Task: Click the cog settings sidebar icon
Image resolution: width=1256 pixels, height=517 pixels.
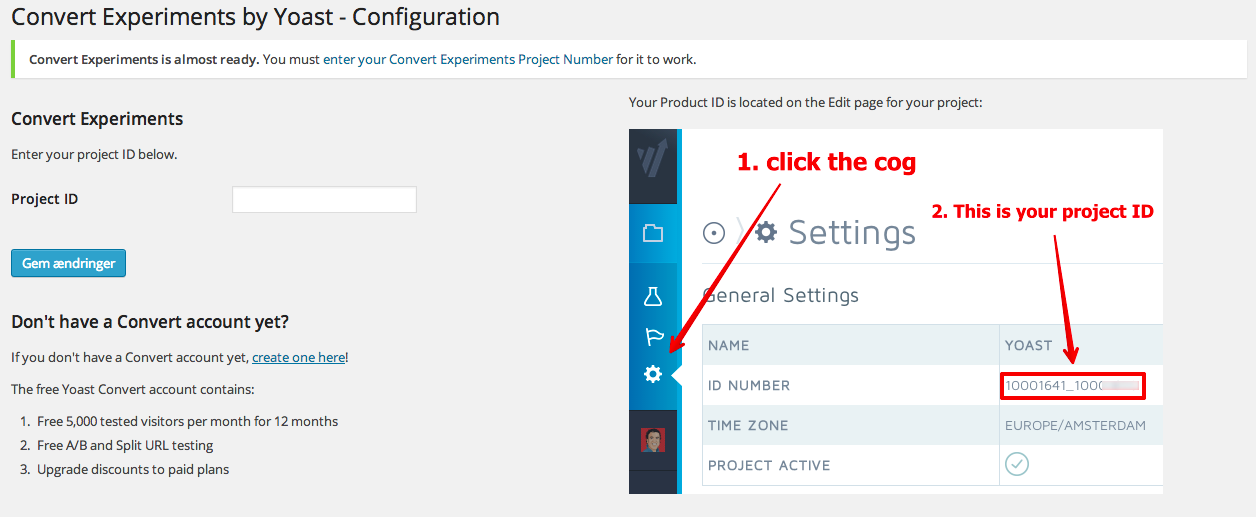Action: coord(653,374)
